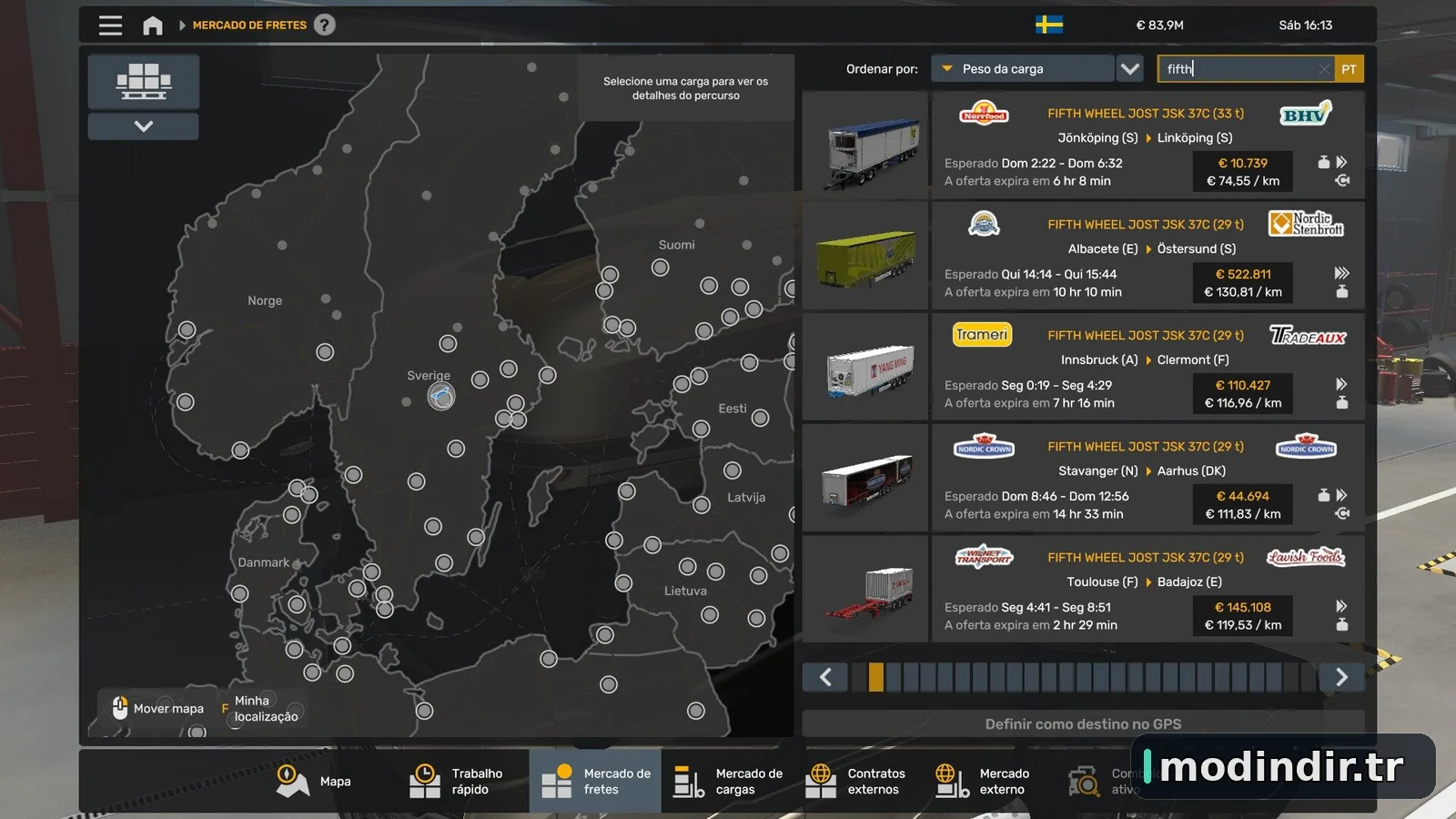The image size is (1456, 819).
Task: Click the € 44.694 price
Action: 1243,496
